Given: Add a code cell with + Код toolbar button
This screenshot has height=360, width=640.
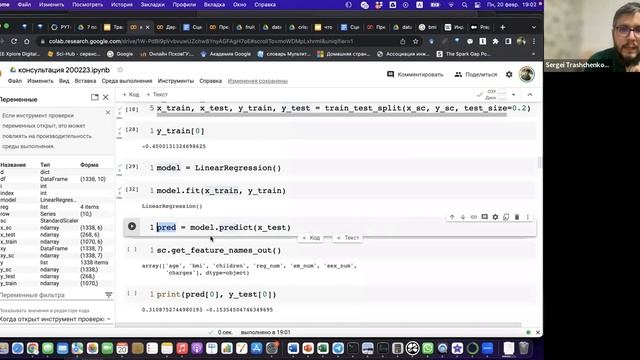Looking at the screenshot, I should pos(131,95).
